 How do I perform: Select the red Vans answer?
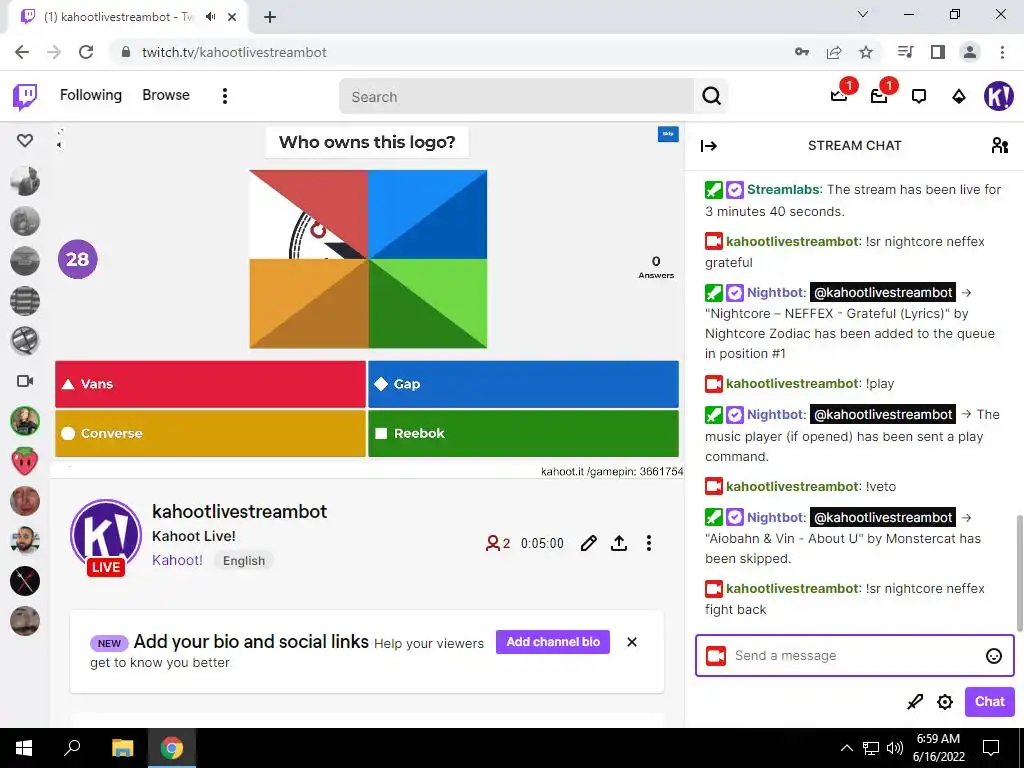pos(210,384)
